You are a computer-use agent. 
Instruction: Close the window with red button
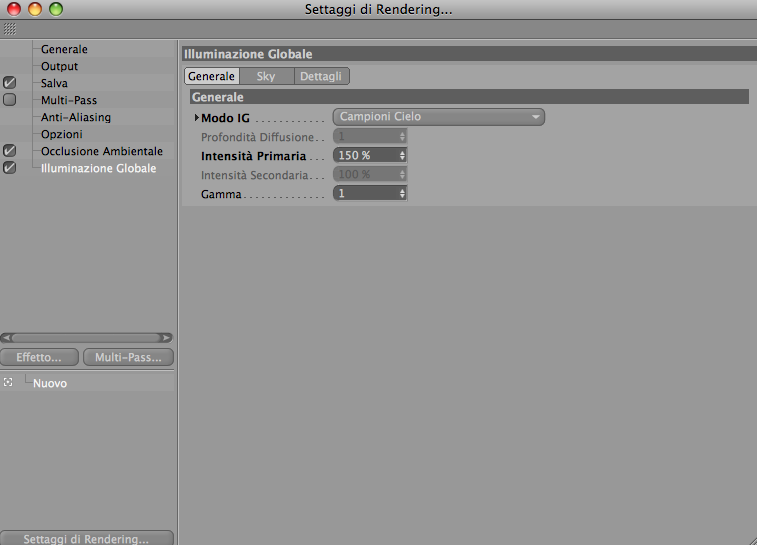tap(14, 9)
